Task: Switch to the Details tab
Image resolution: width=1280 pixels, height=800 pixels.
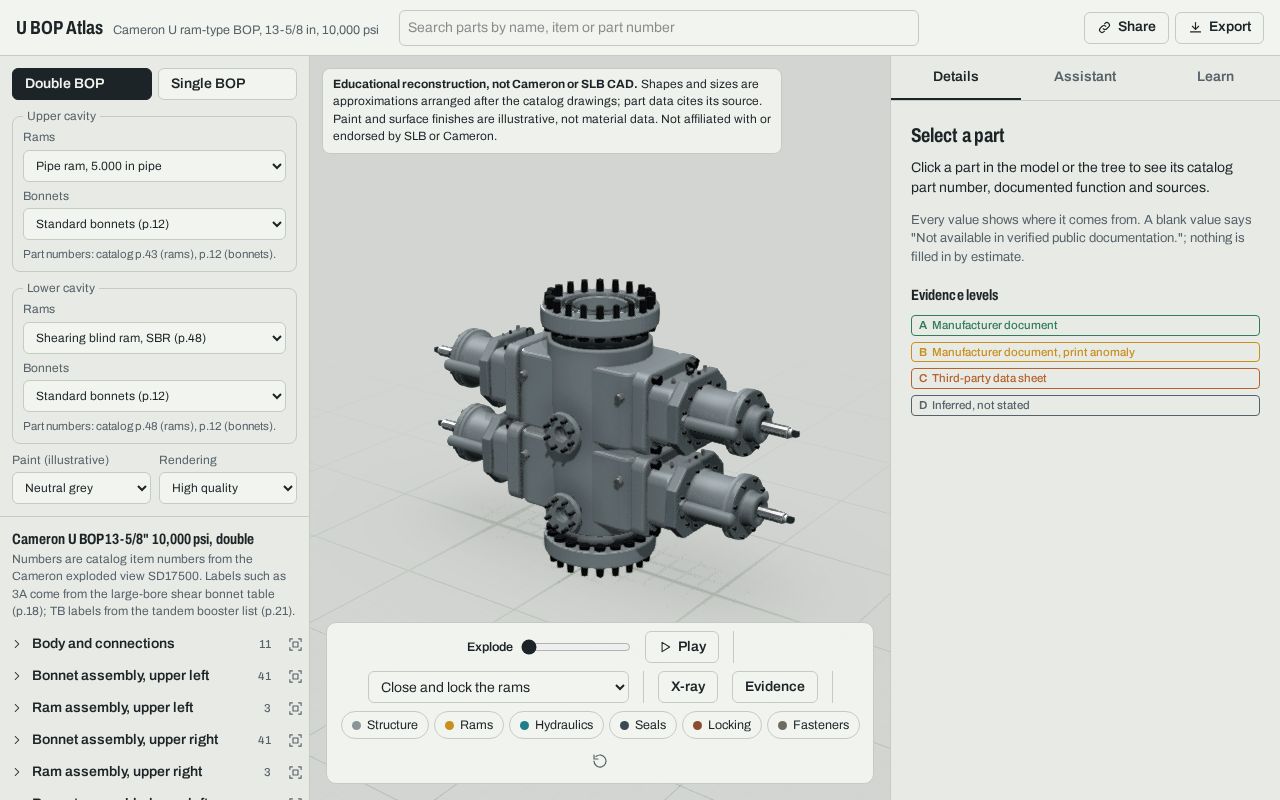Action: coord(956,77)
